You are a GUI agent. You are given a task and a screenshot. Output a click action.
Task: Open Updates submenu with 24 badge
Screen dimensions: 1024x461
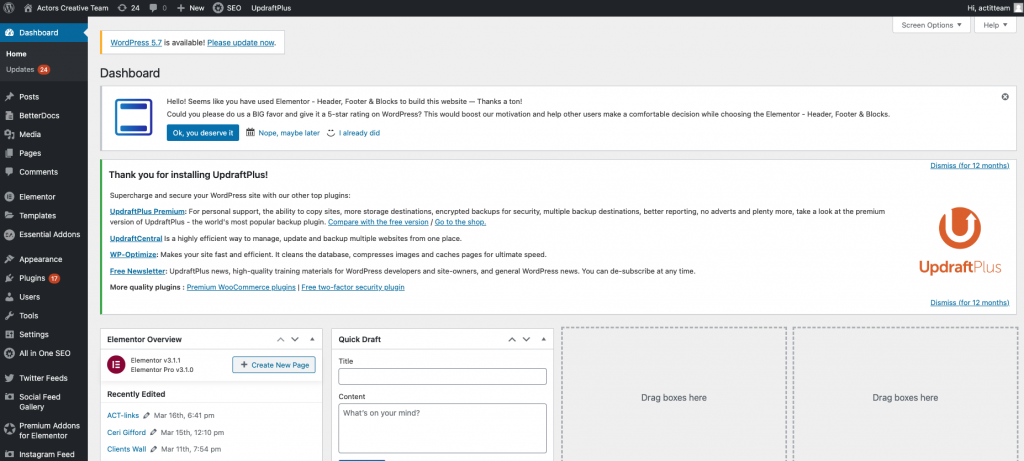tap(28, 69)
